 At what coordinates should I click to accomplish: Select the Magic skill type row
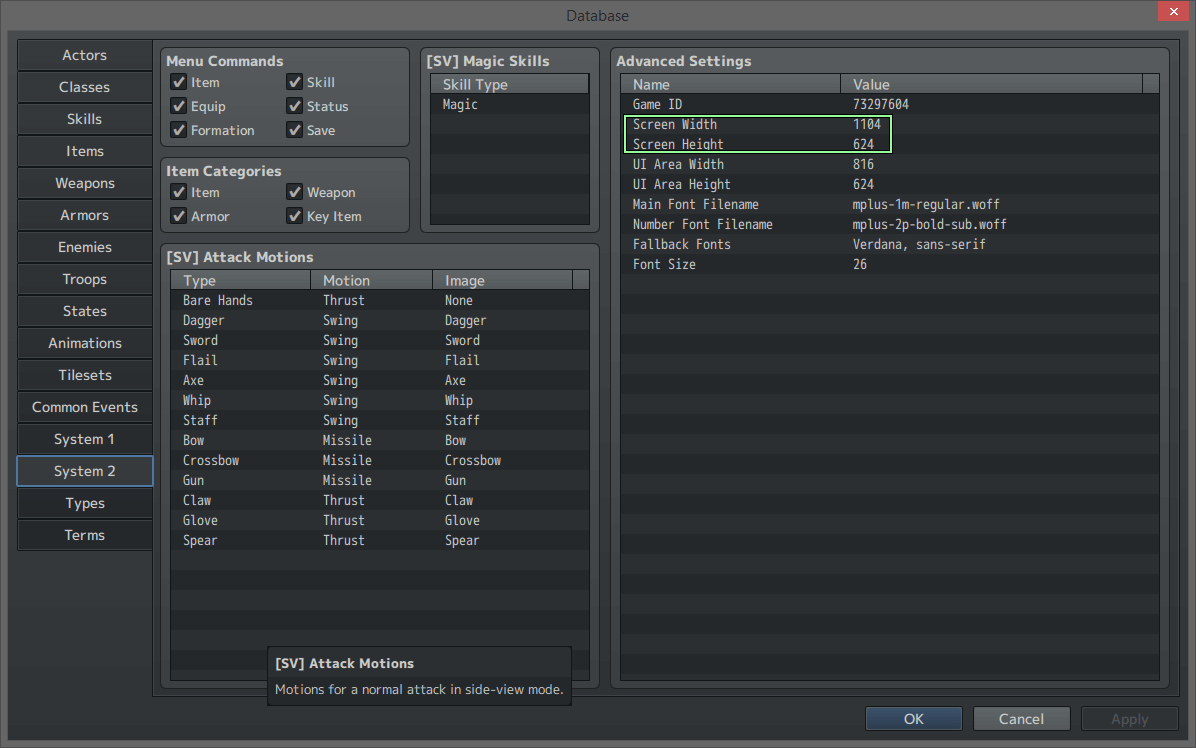pyautogui.click(x=510, y=104)
